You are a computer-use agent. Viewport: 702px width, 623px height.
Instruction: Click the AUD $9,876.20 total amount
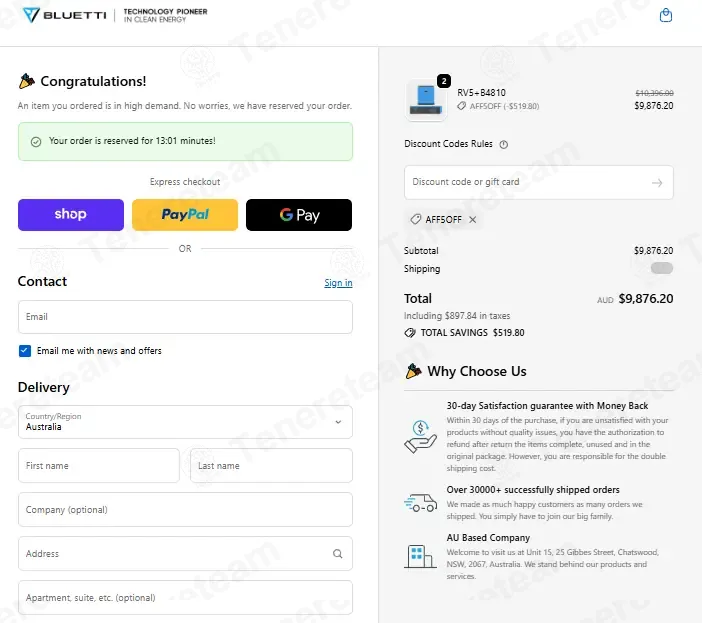point(635,299)
